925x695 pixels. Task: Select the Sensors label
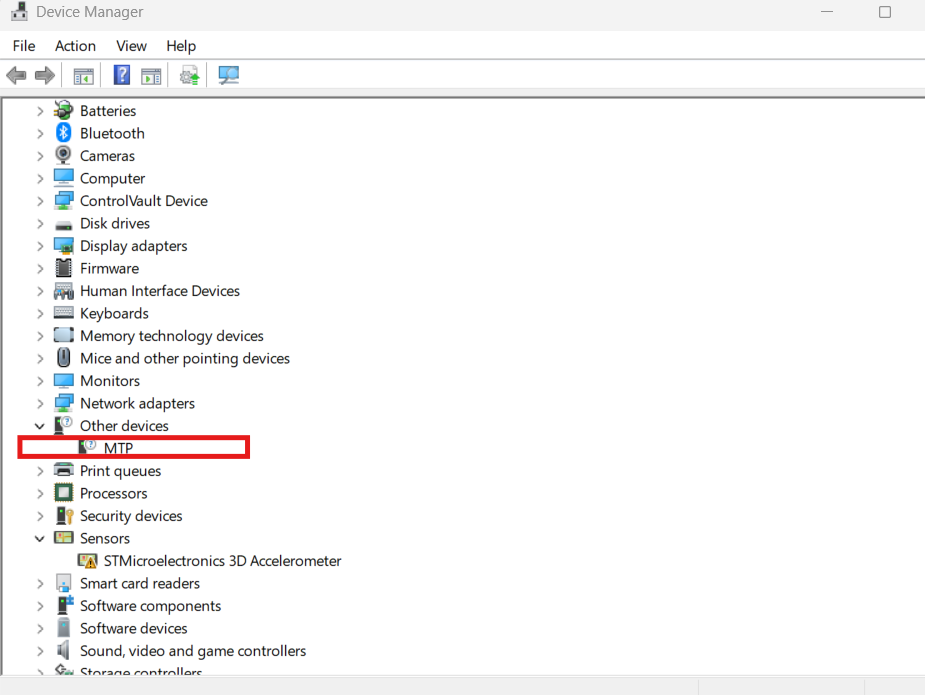pos(105,538)
